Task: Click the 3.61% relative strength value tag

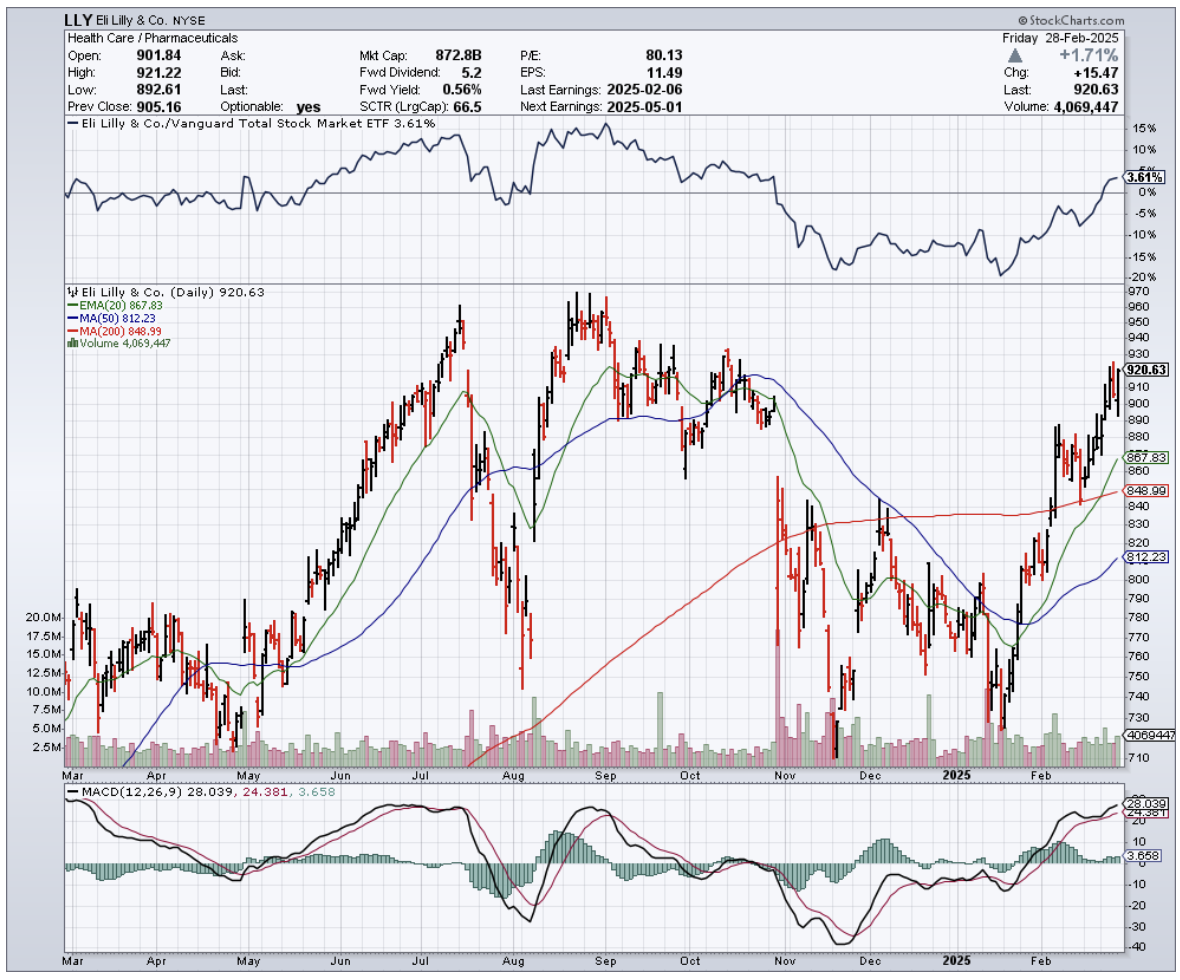Action: (x=1145, y=177)
